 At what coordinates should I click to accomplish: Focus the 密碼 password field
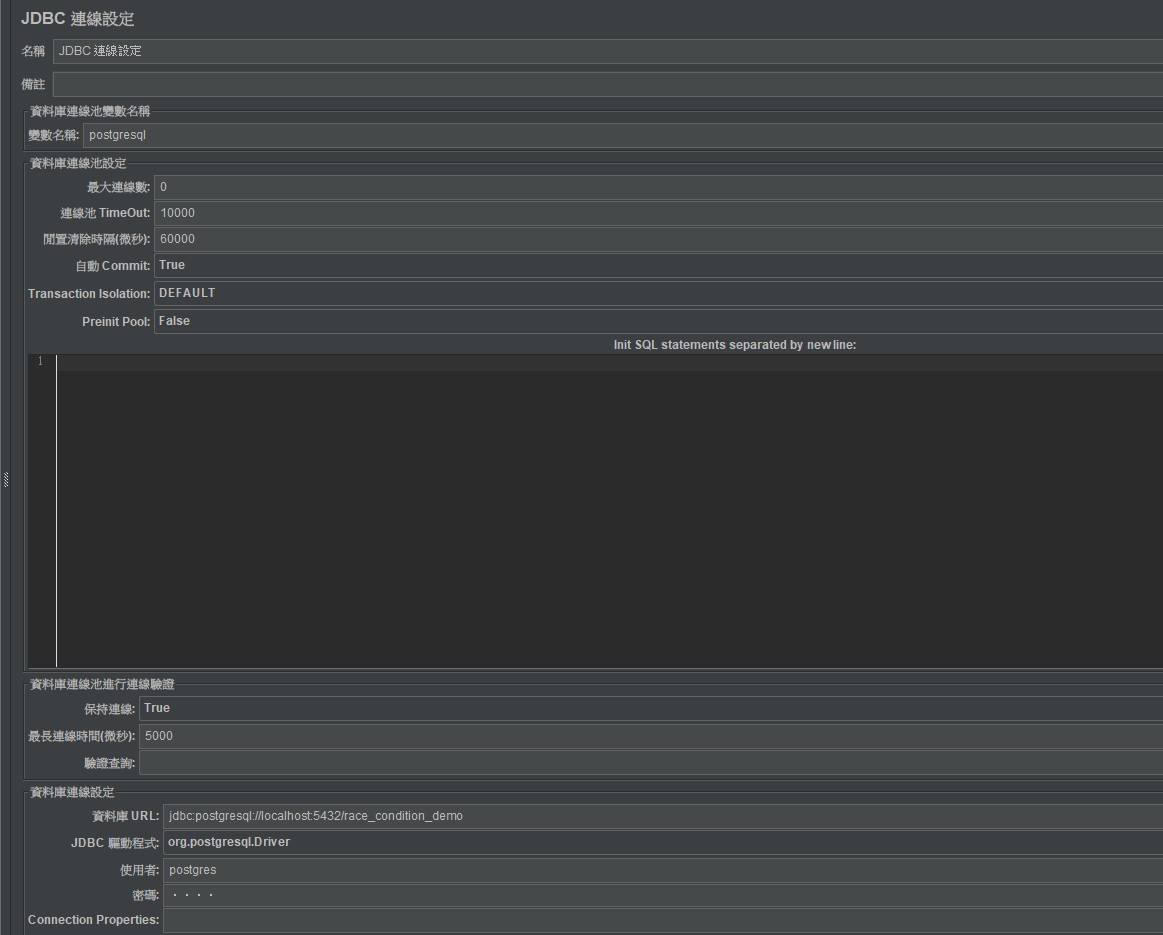[660, 895]
